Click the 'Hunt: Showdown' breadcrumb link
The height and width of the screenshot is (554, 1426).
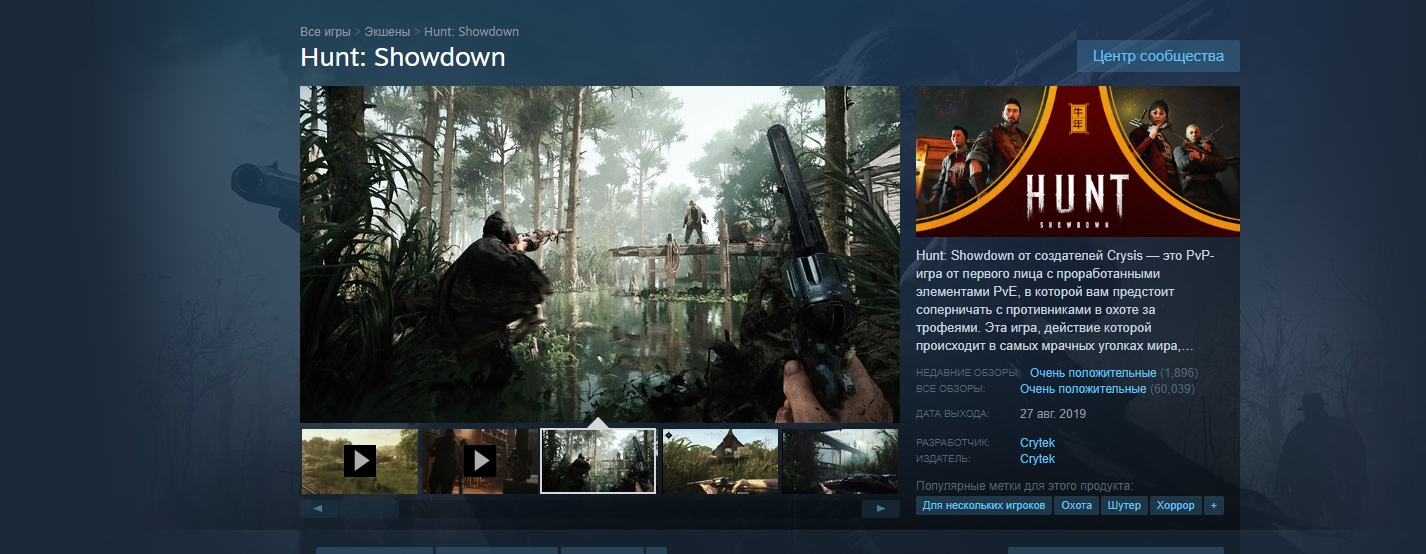471,32
